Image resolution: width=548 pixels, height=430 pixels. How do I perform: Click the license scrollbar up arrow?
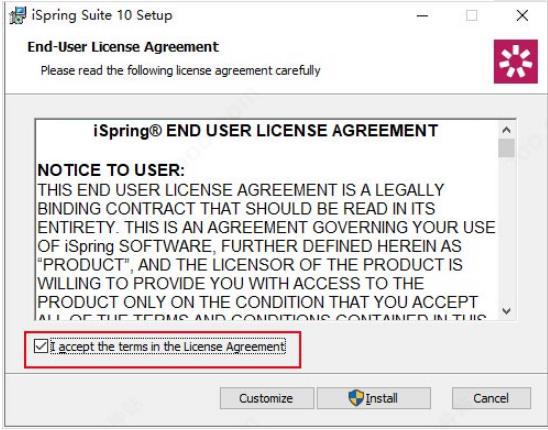pyautogui.click(x=506, y=130)
